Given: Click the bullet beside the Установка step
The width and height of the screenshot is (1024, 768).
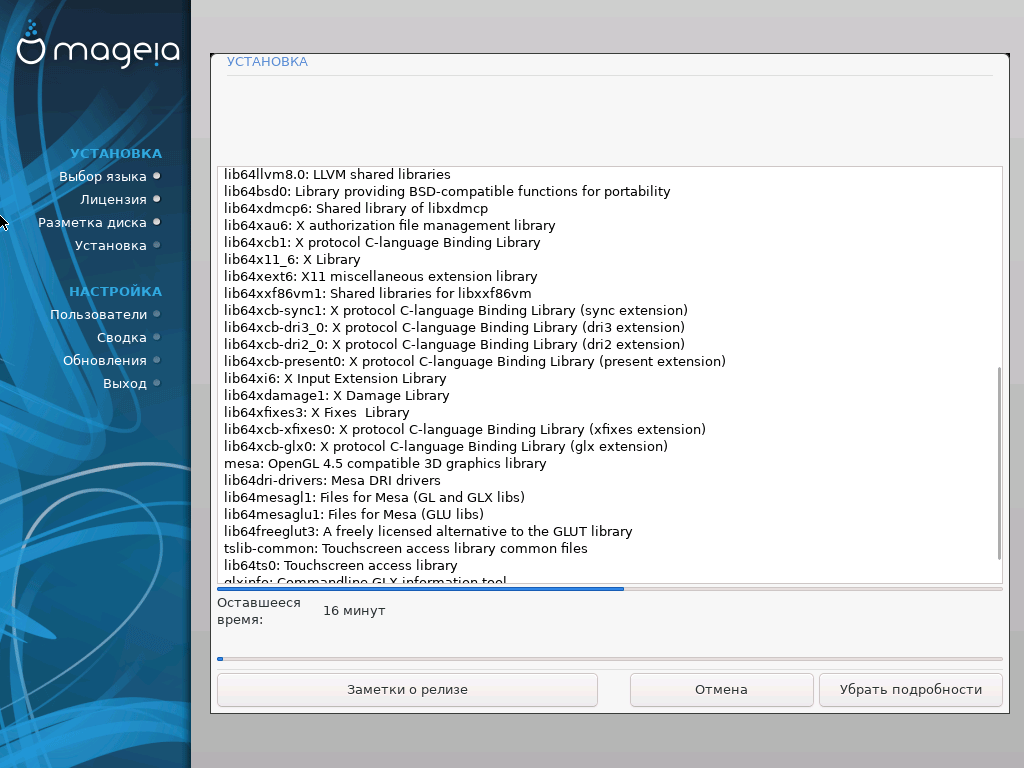Looking at the screenshot, I should click(x=157, y=245).
